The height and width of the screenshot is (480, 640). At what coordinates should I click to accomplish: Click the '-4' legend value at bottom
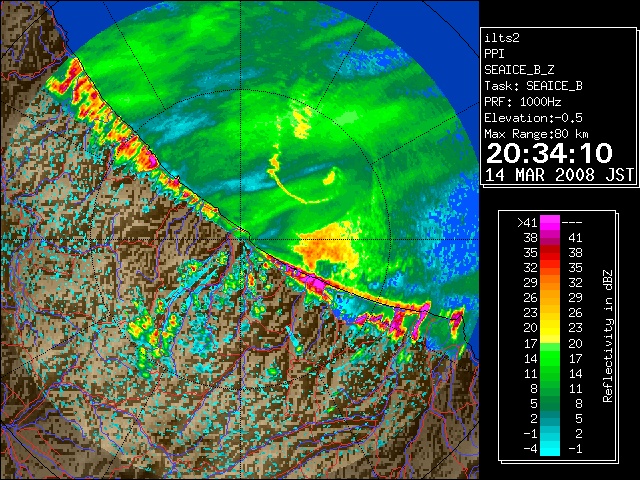530,449
